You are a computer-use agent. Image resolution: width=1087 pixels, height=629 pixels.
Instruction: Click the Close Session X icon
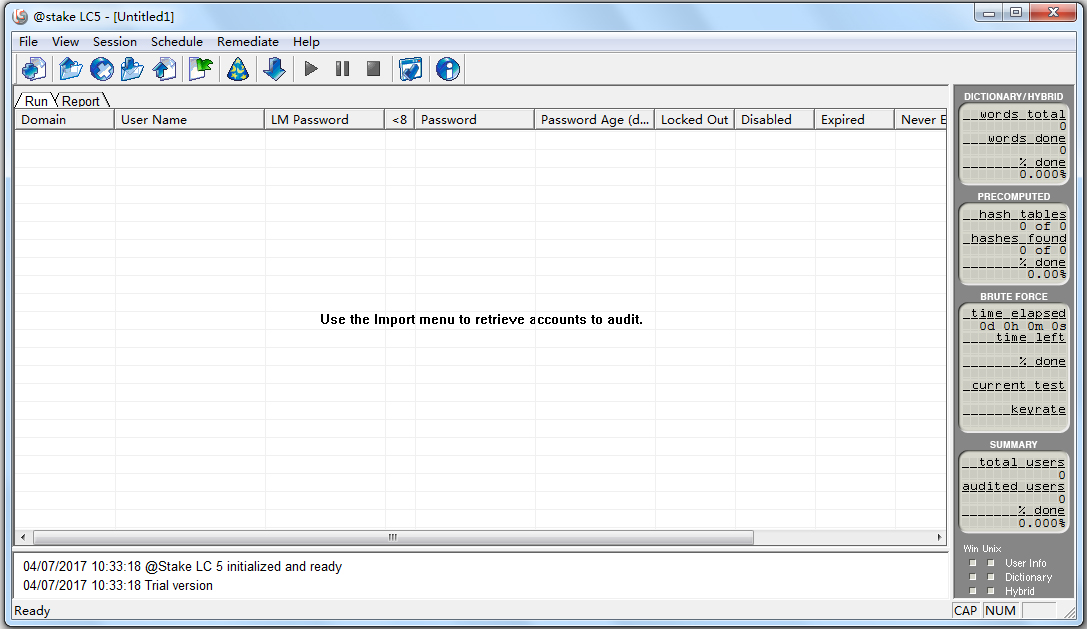pyautogui.click(x=101, y=69)
